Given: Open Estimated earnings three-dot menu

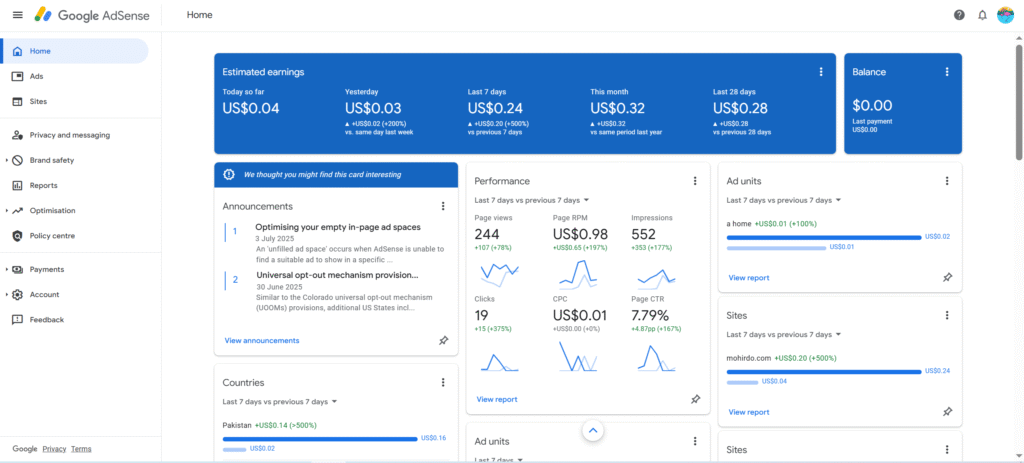Looking at the screenshot, I should click(821, 72).
